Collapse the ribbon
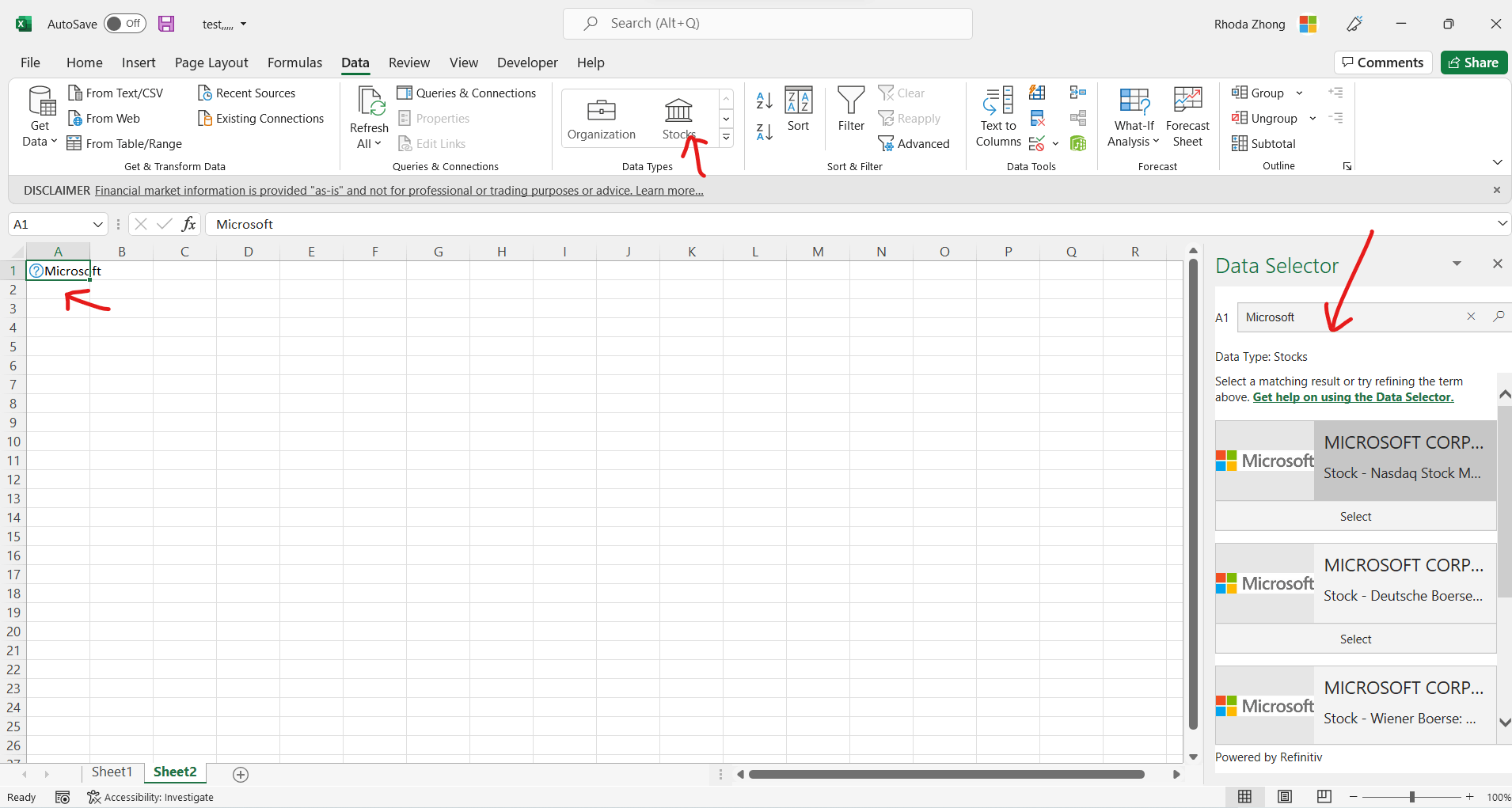Viewport: 1512px width, 808px height. click(1497, 162)
